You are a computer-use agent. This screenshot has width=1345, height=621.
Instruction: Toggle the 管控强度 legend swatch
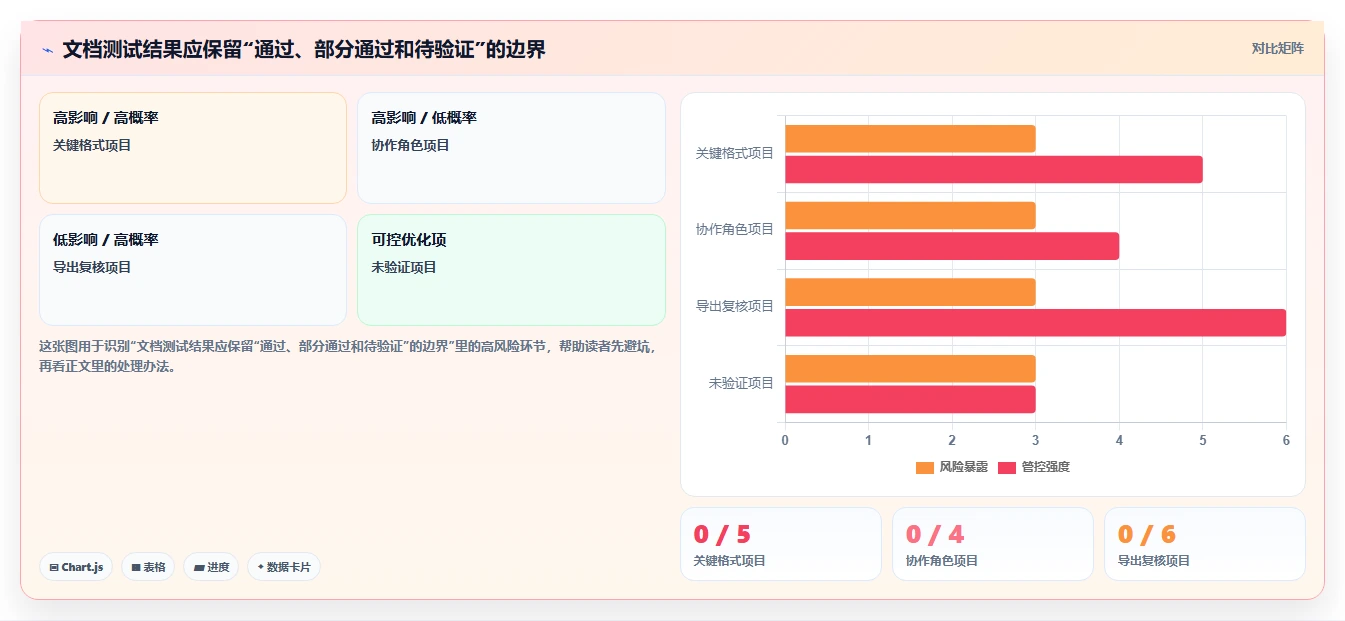point(1007,467)
